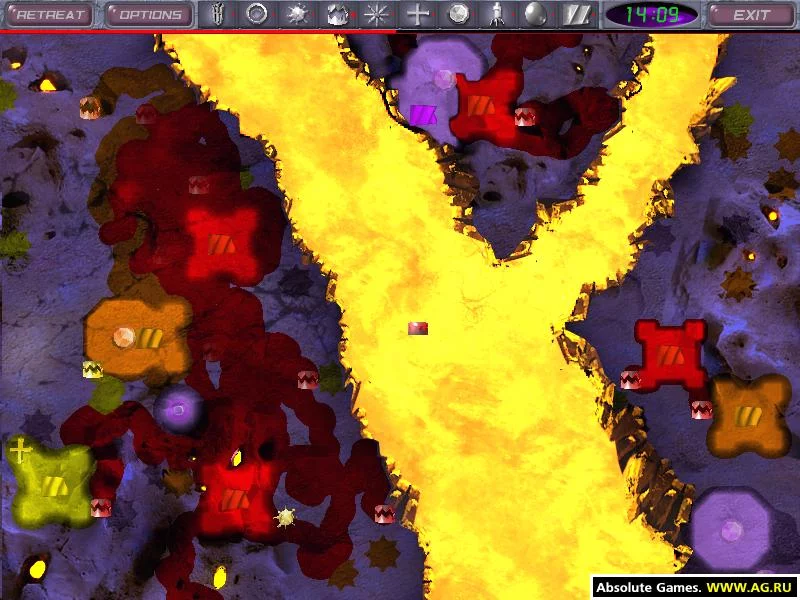Viewport: 800px width, 600px height.
Task: Click collector at lower-left corner of right red base
Action: (631, 380)
